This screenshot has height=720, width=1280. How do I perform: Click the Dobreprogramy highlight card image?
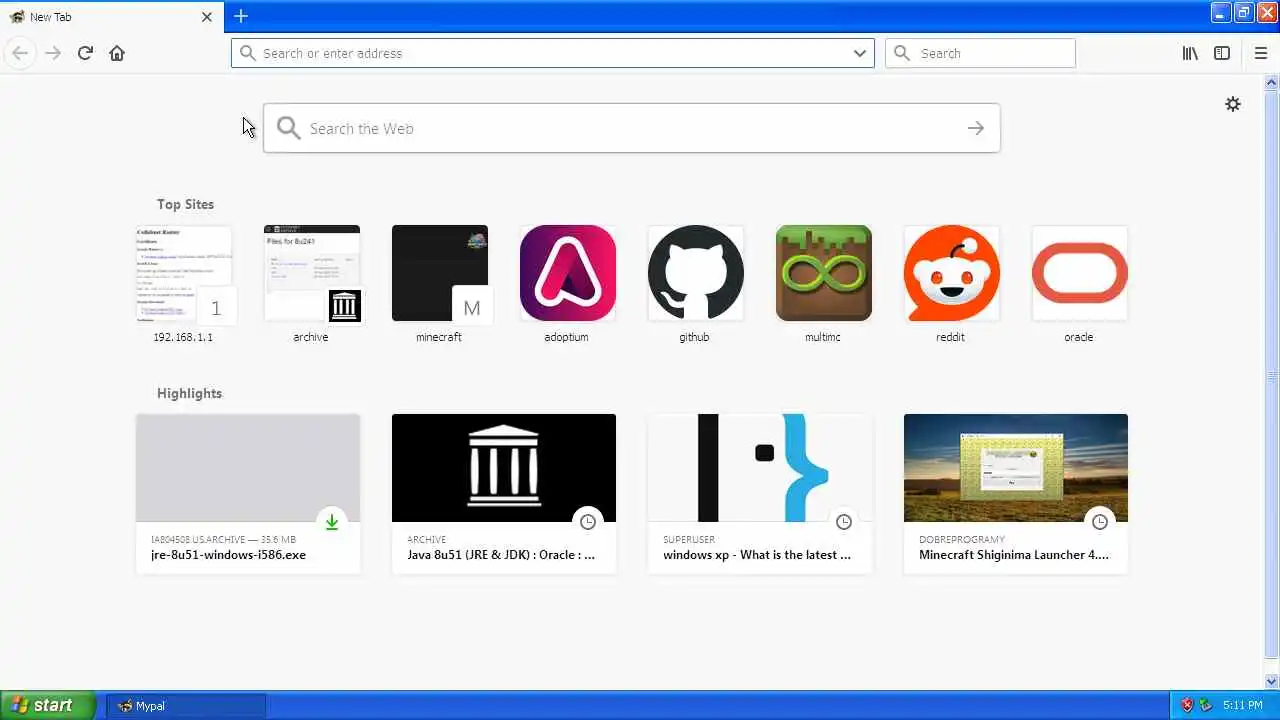pyautogui.click(x=1015, y=468)
